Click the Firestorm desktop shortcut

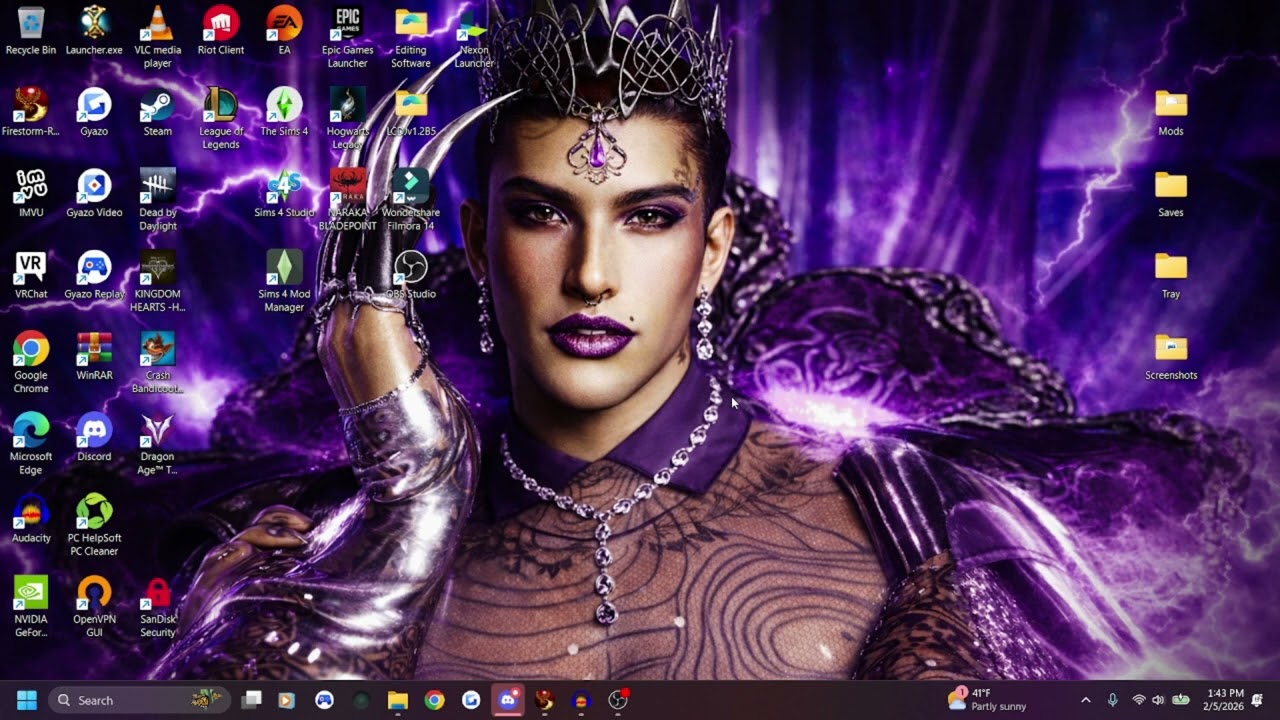coord(31,112)
